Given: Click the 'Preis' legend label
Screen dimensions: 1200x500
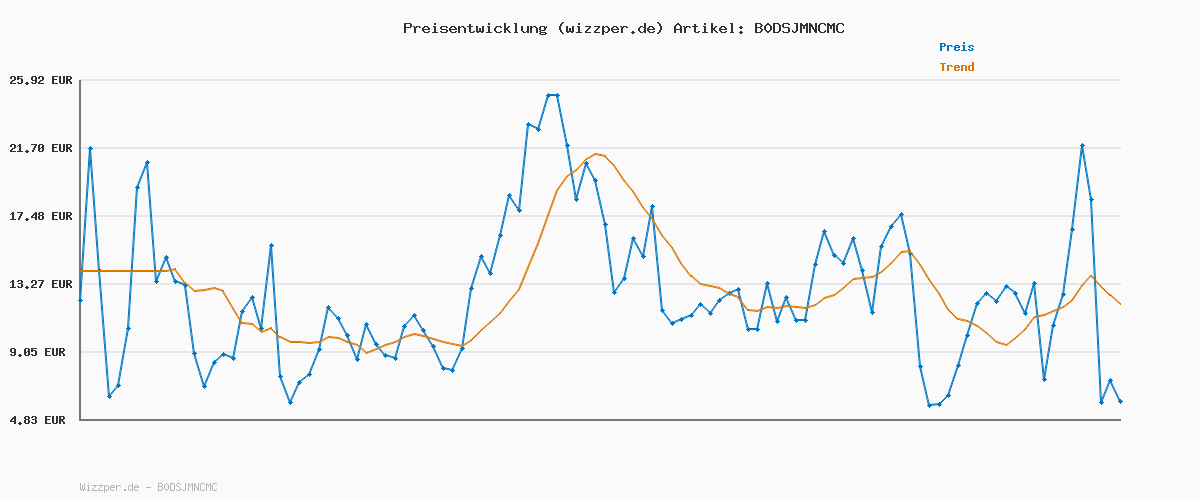Looking at the screenshot, I should point(956,47).
